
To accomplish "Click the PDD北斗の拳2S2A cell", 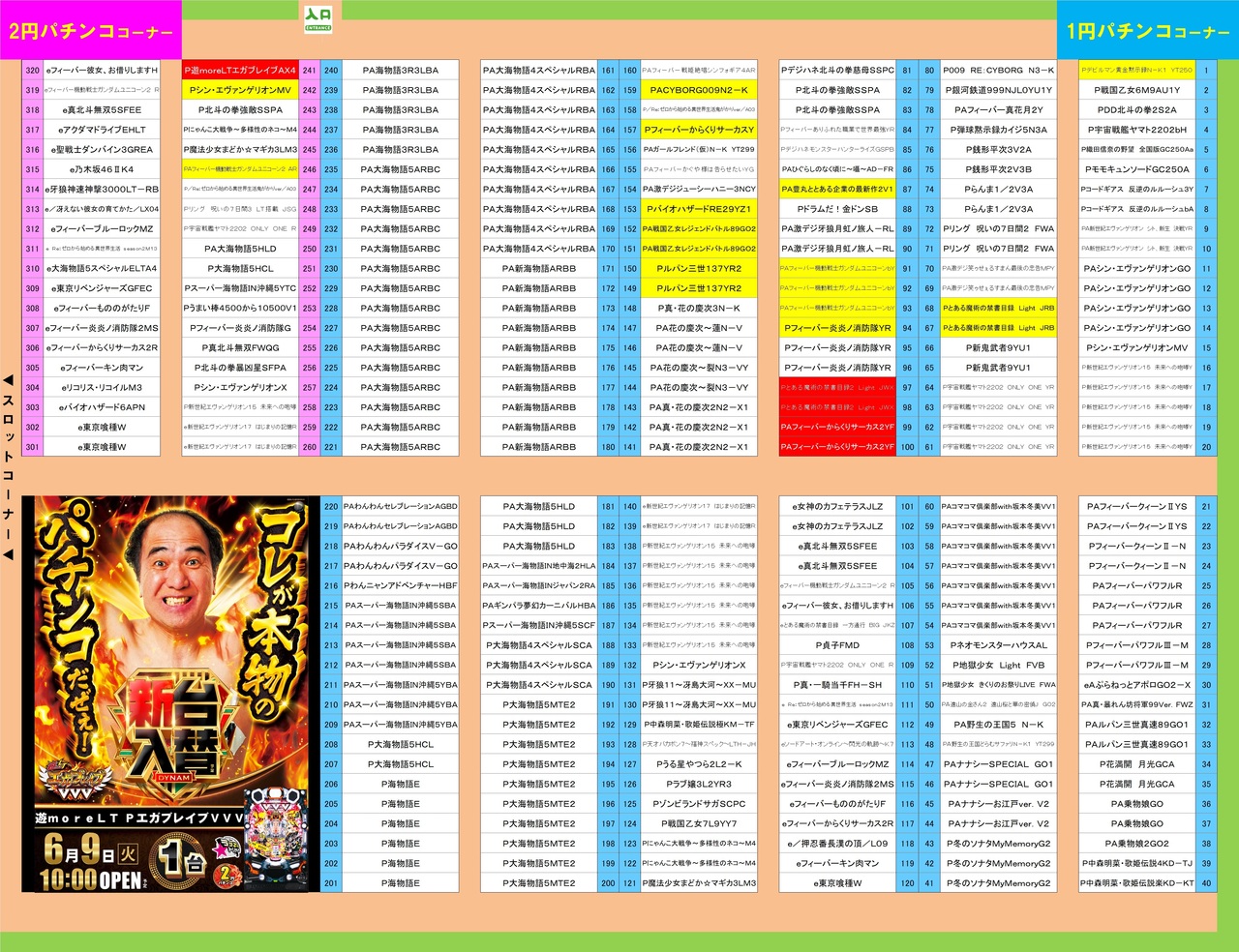I will pos(1137,110).
